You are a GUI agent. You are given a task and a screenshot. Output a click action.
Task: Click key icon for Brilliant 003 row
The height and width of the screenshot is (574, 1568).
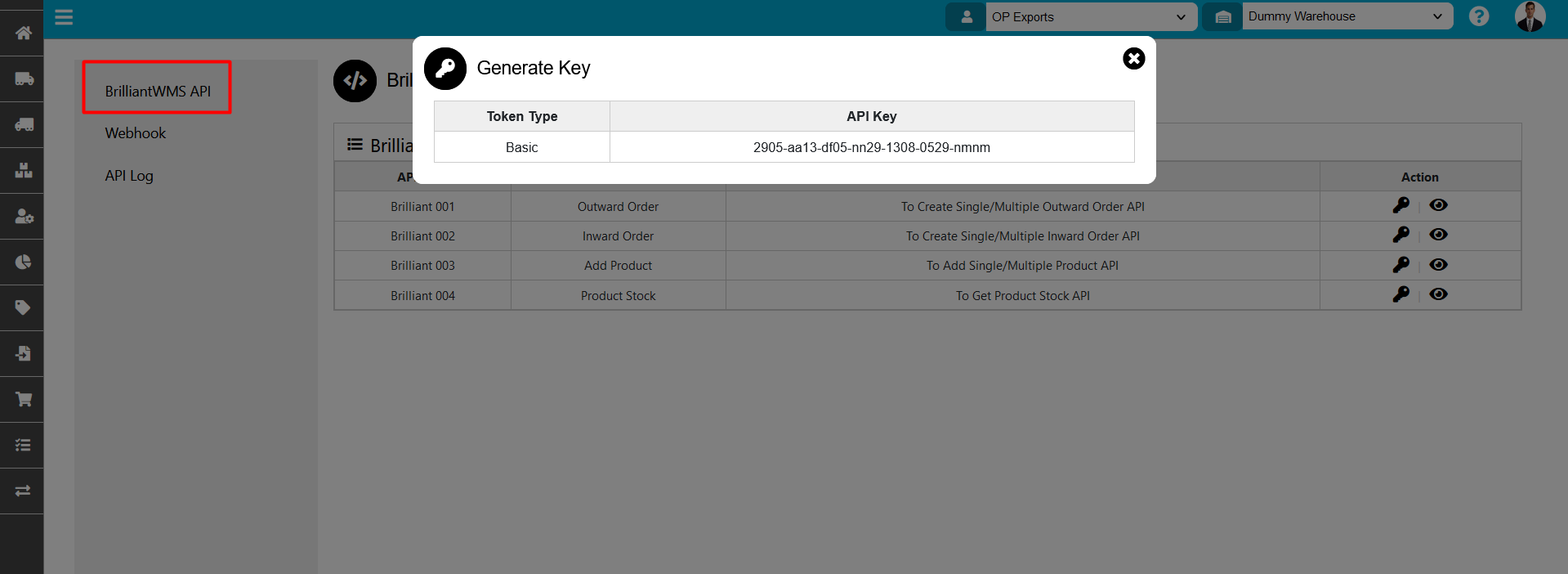tap(1400, 265)
